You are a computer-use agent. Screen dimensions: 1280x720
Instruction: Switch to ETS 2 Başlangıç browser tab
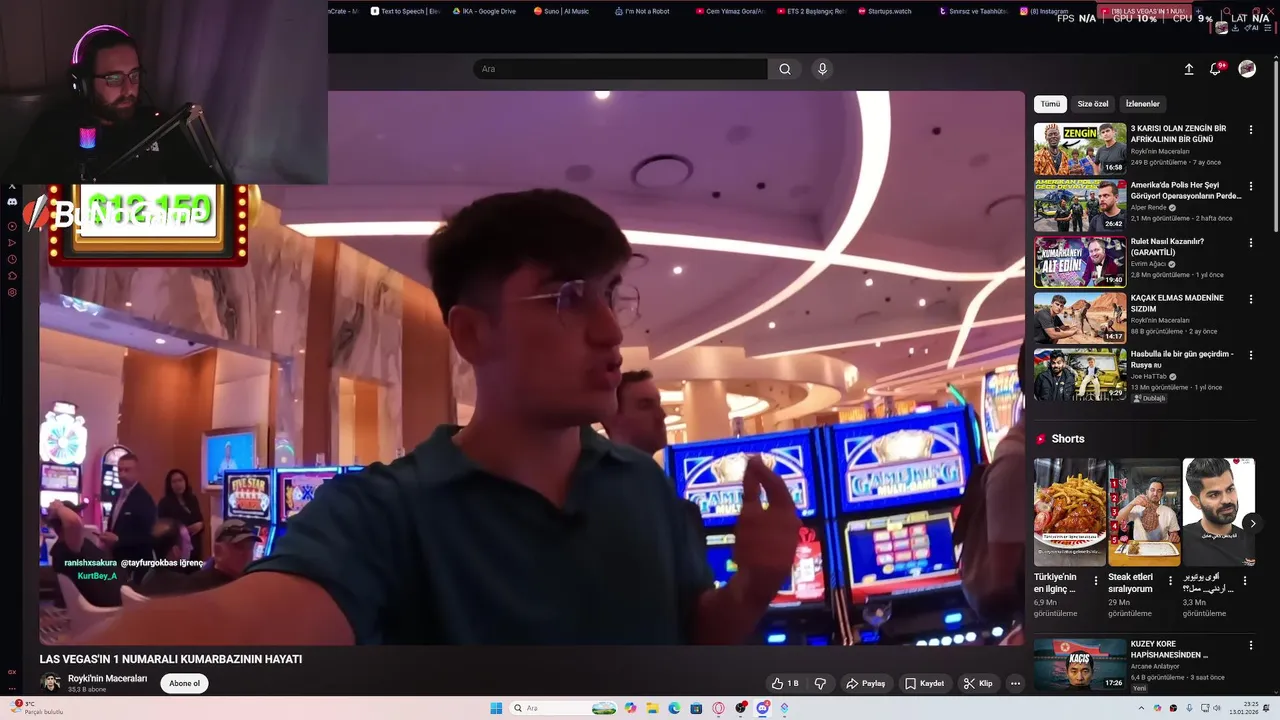coord(810,11)
